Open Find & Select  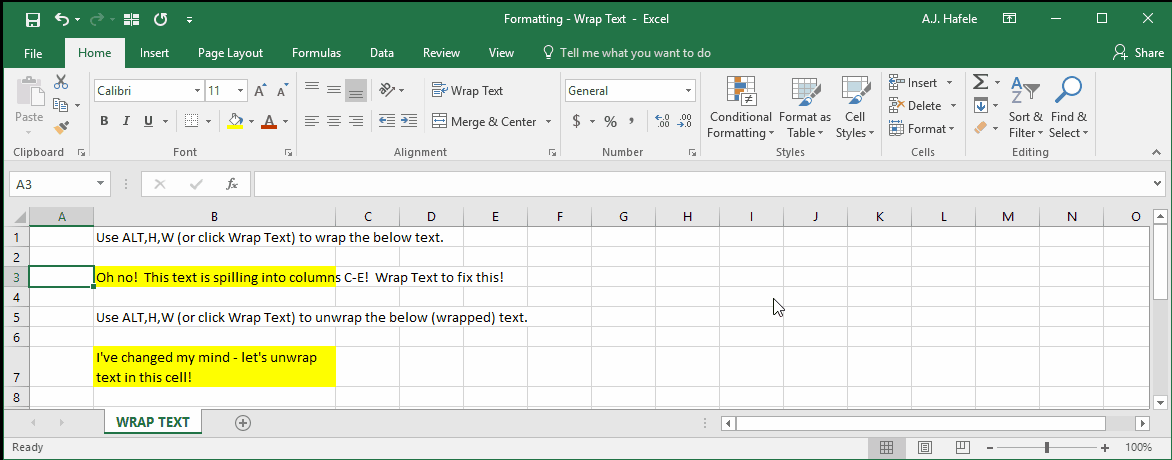point(1069,108)
